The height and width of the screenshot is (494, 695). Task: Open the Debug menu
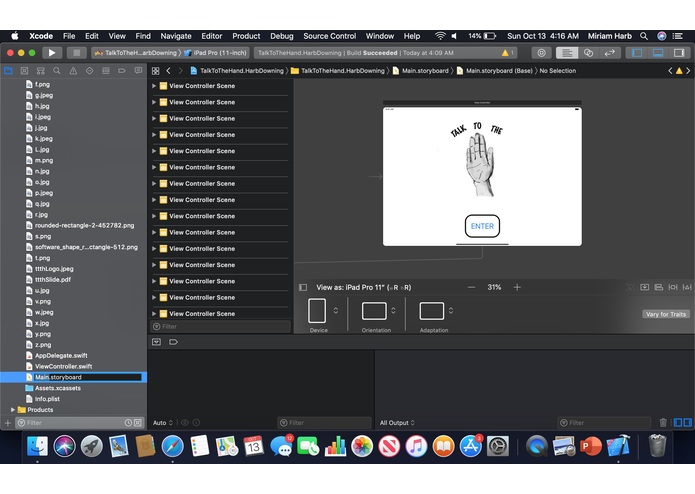tap(281, 36)
